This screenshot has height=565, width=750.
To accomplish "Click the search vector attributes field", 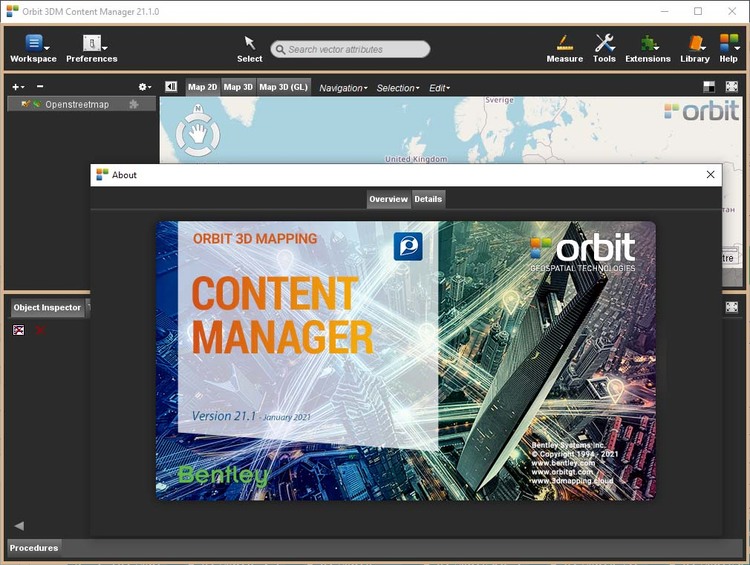I will (x=351, y=49).
